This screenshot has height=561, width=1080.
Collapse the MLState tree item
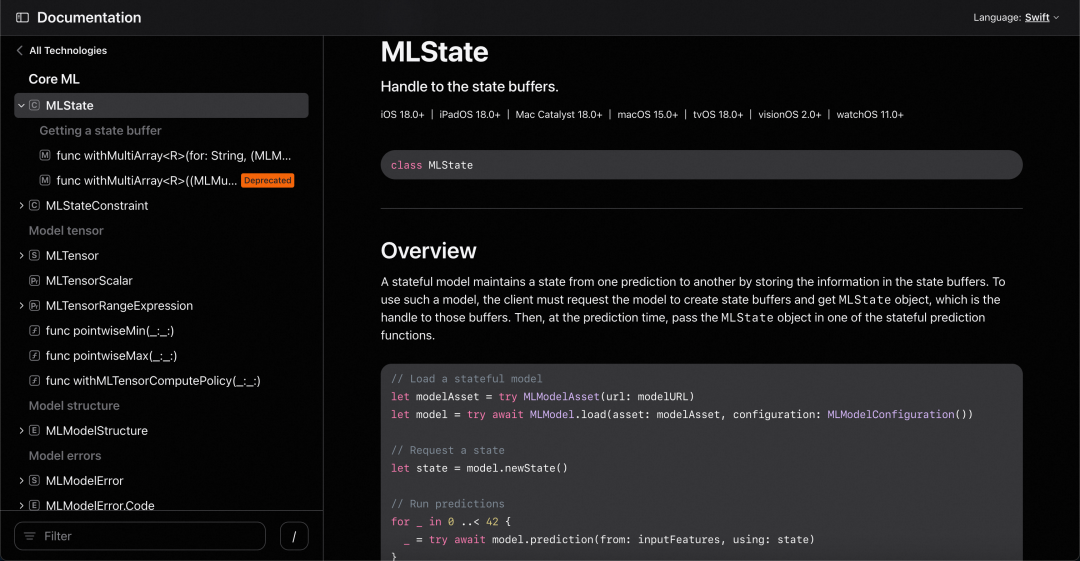[21, 105]
